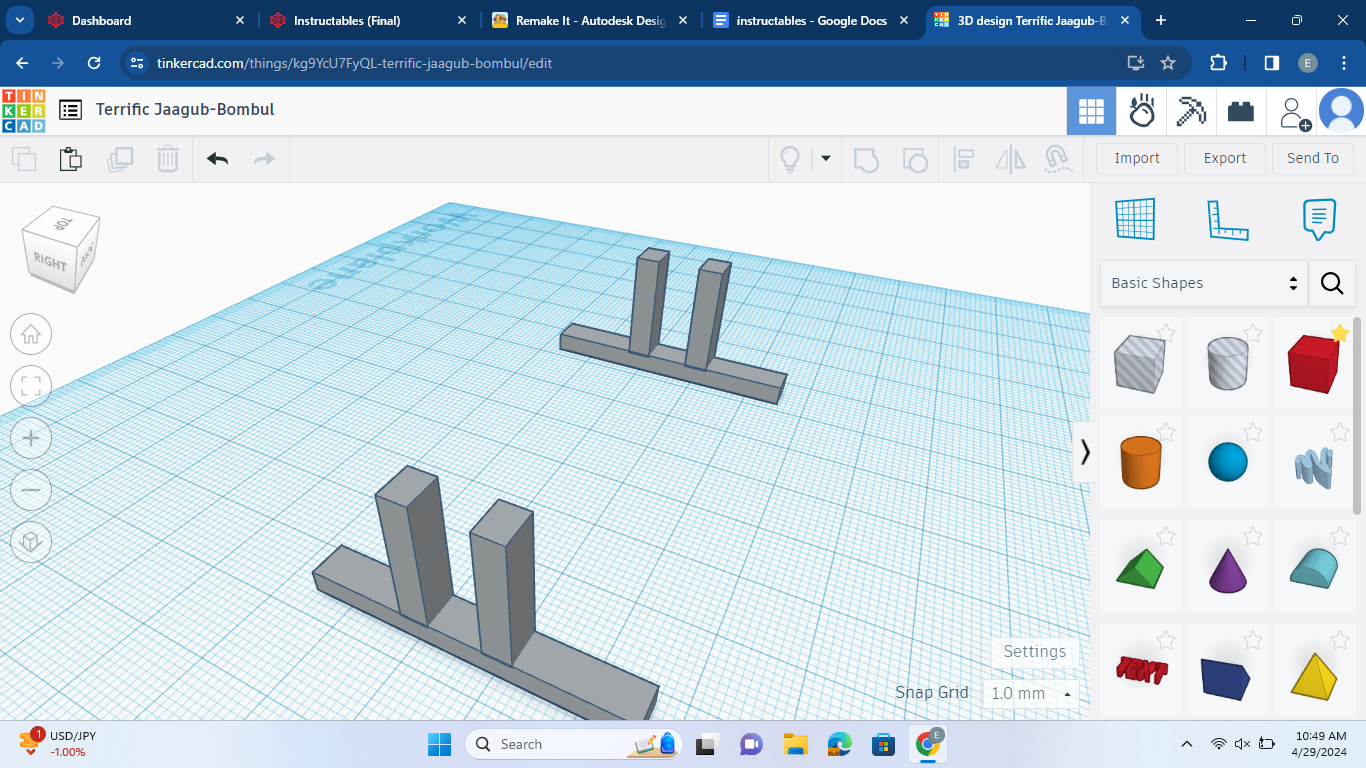Viewport: 1366px width, 768px height.
Task: Select the Box hole shape
Action: [x=1140, y=364]
